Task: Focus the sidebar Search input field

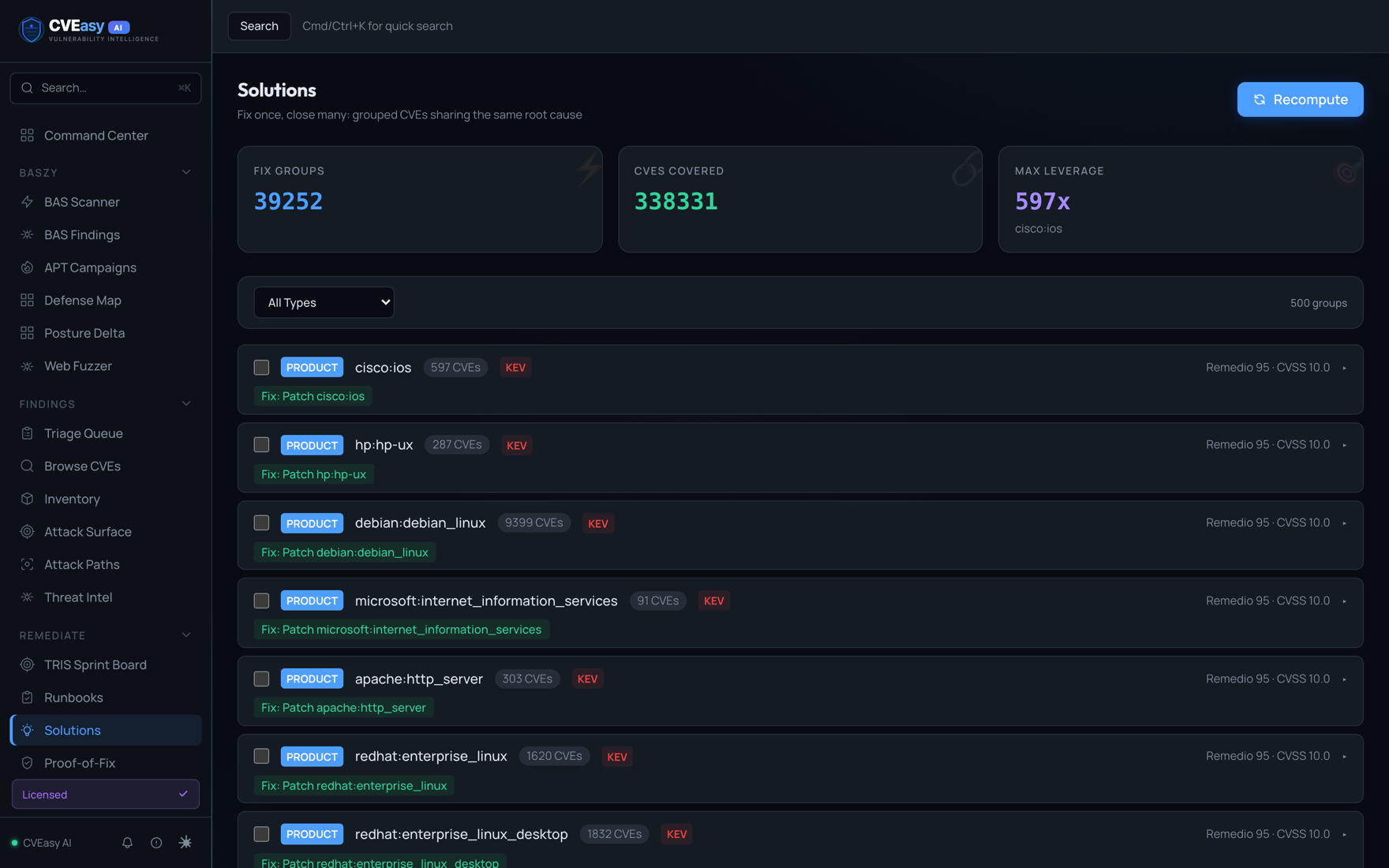Action: tap(106, 88)
